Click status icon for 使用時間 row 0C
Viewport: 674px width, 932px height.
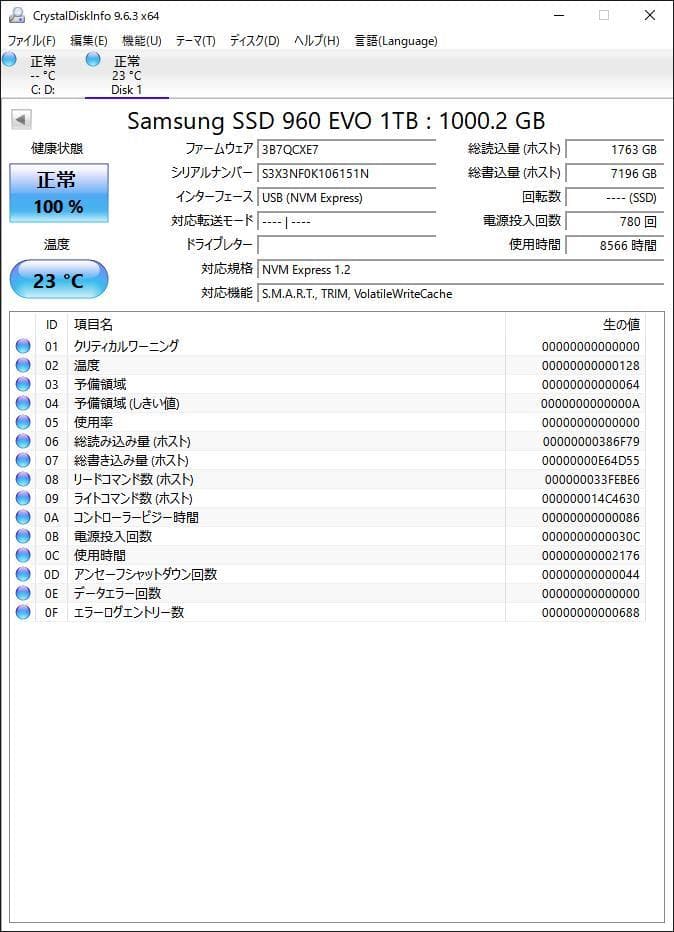click(x=23, y=555)
